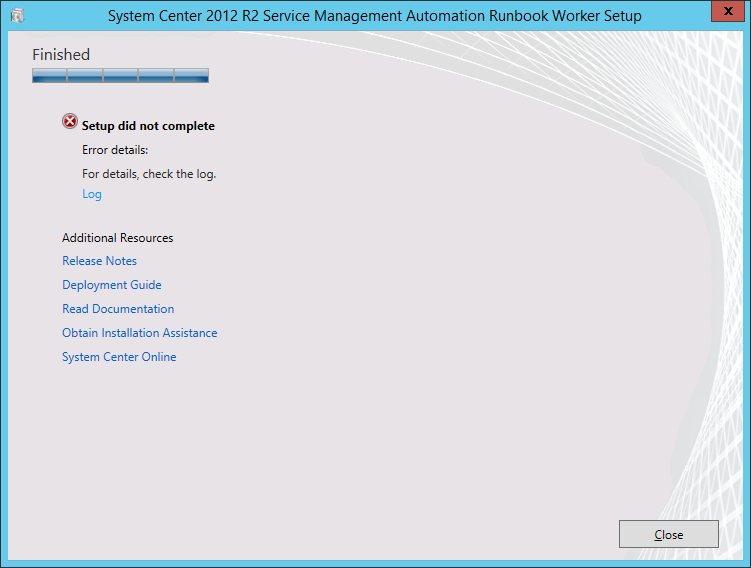Click 'Setup did not complete' text
The height and width of the screenshot is (568, 751).
148,126
